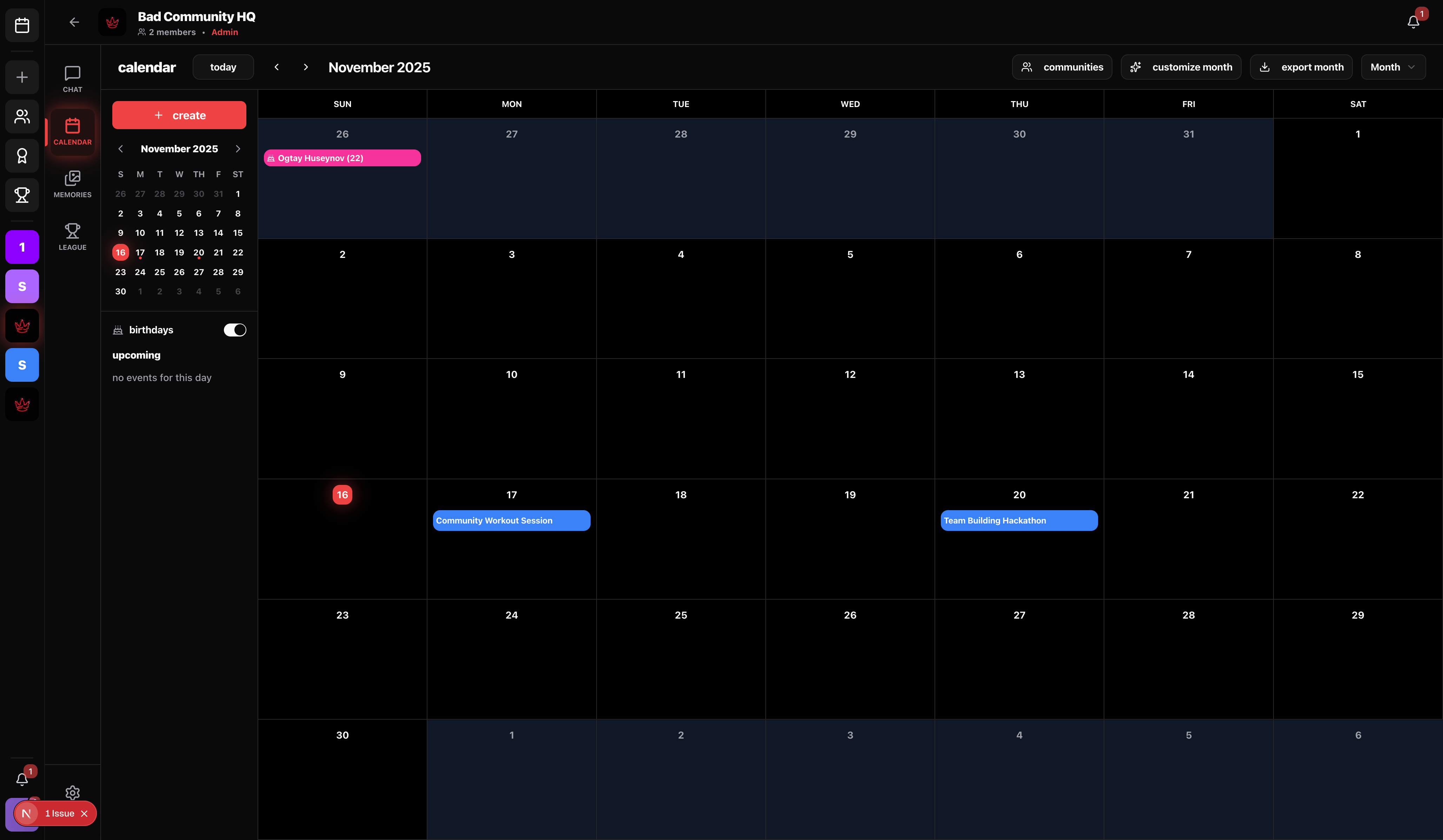Click the back arrow beside Bad Community HQ
Screen dimensions: 1443x840
coord(74,22)
